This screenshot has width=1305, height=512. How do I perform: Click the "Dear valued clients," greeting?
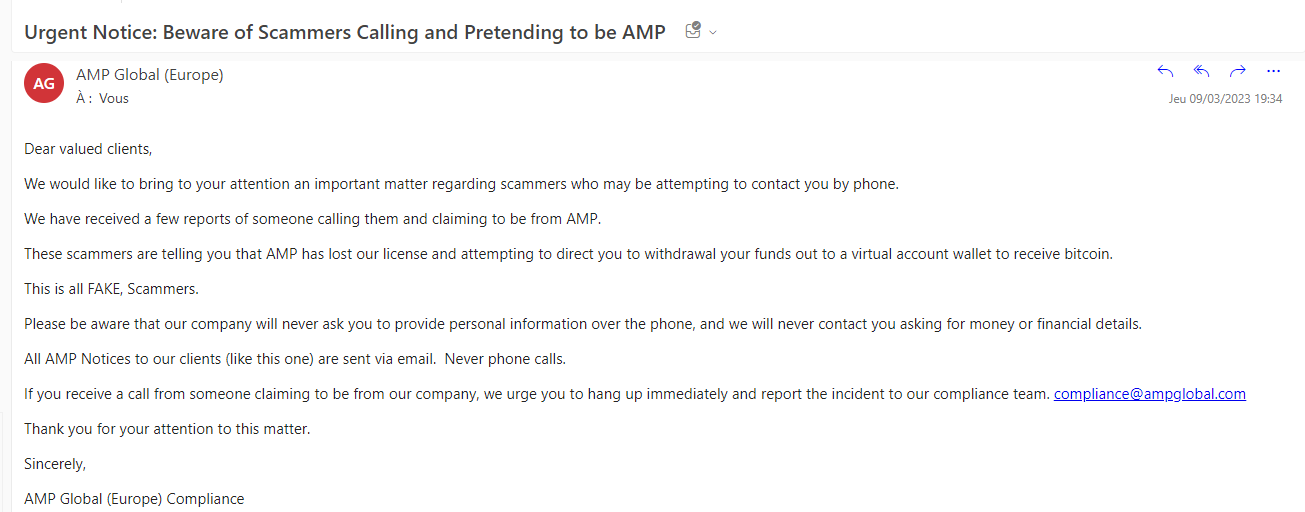(x=88, y=149)
